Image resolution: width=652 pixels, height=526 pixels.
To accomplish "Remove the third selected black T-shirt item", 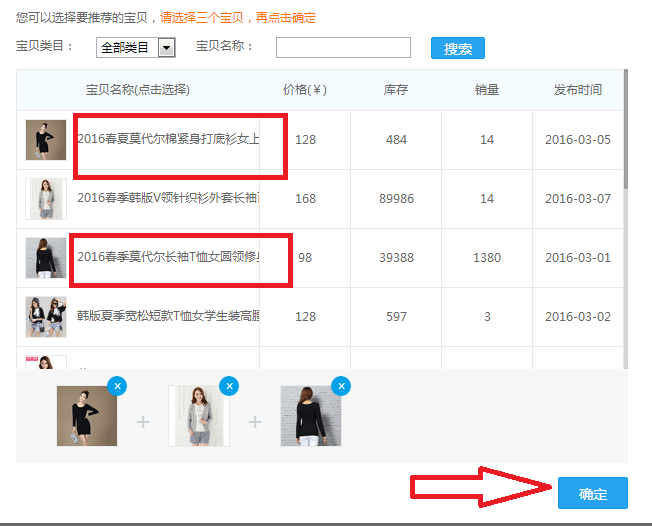I will [x=341, y=386].
